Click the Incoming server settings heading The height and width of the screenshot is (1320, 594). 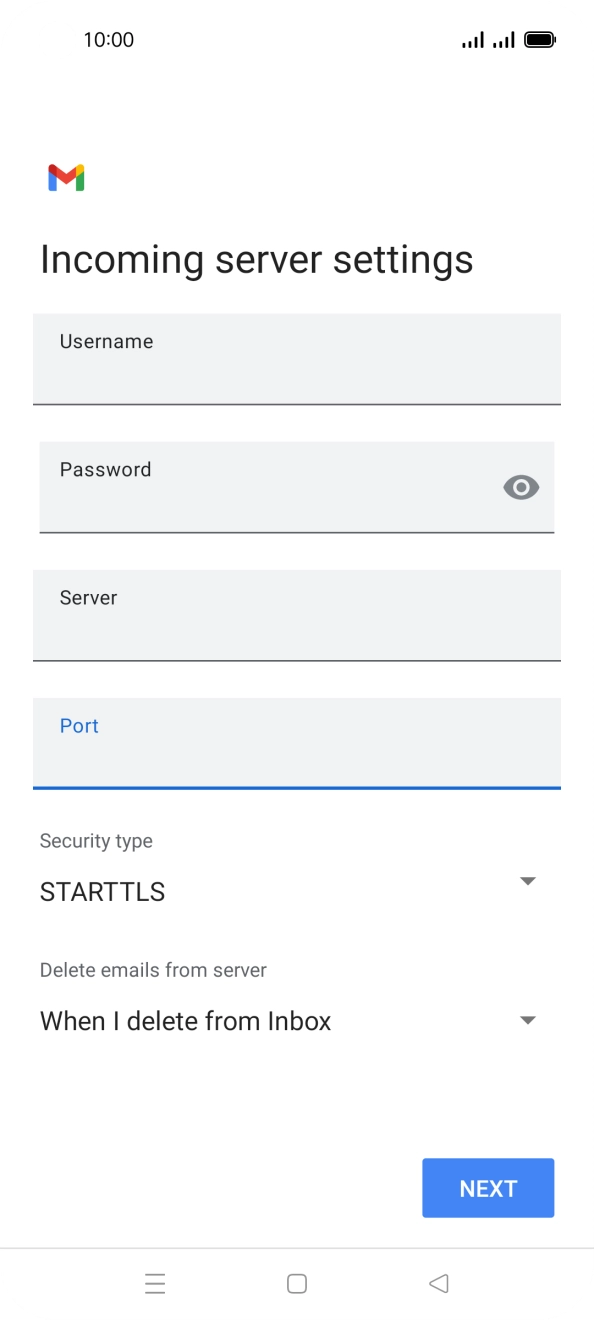[x=256, y=259]
